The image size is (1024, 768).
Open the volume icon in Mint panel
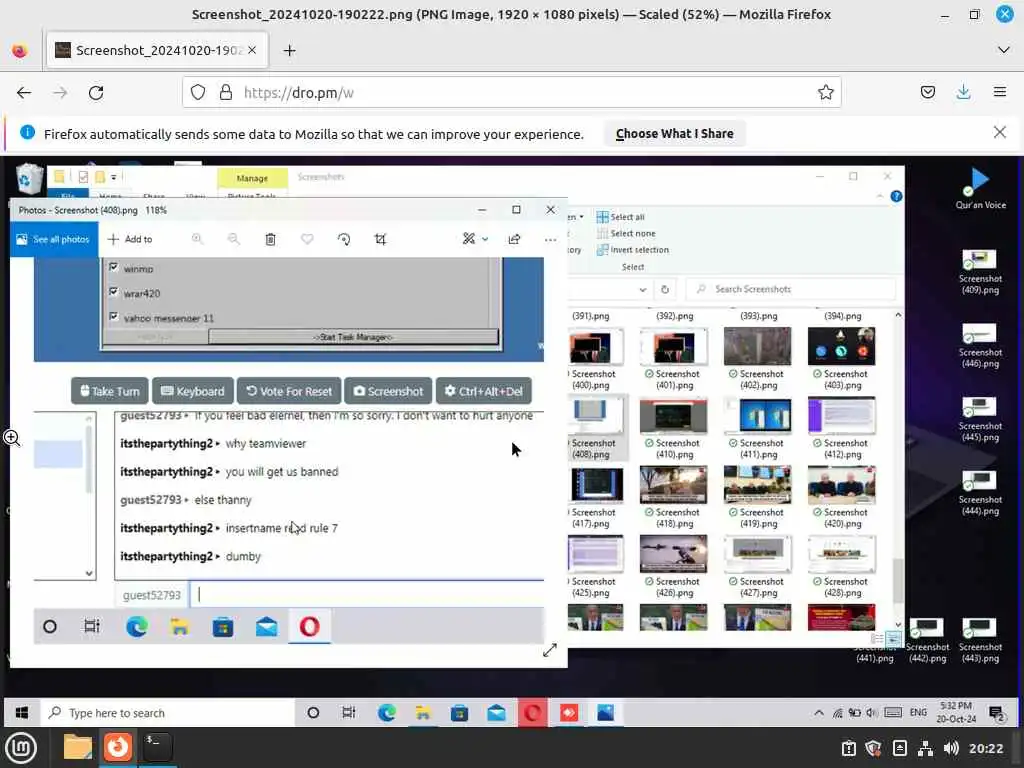pyautogui.click(x=951, y=748)
